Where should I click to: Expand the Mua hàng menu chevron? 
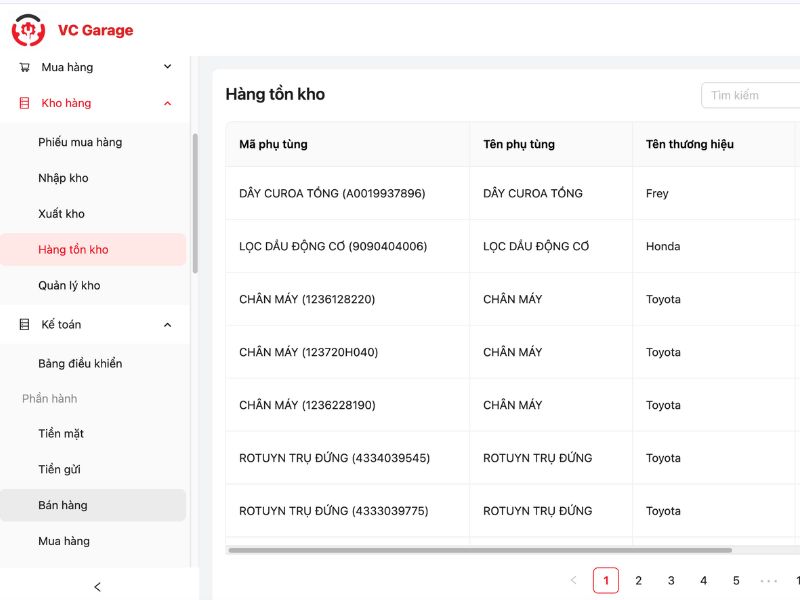(167, 67)
